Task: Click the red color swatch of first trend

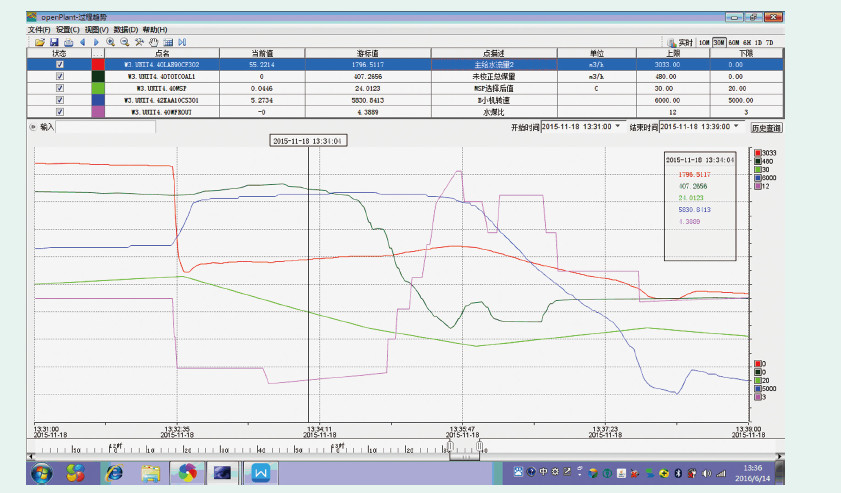Action: click(98, 64)
